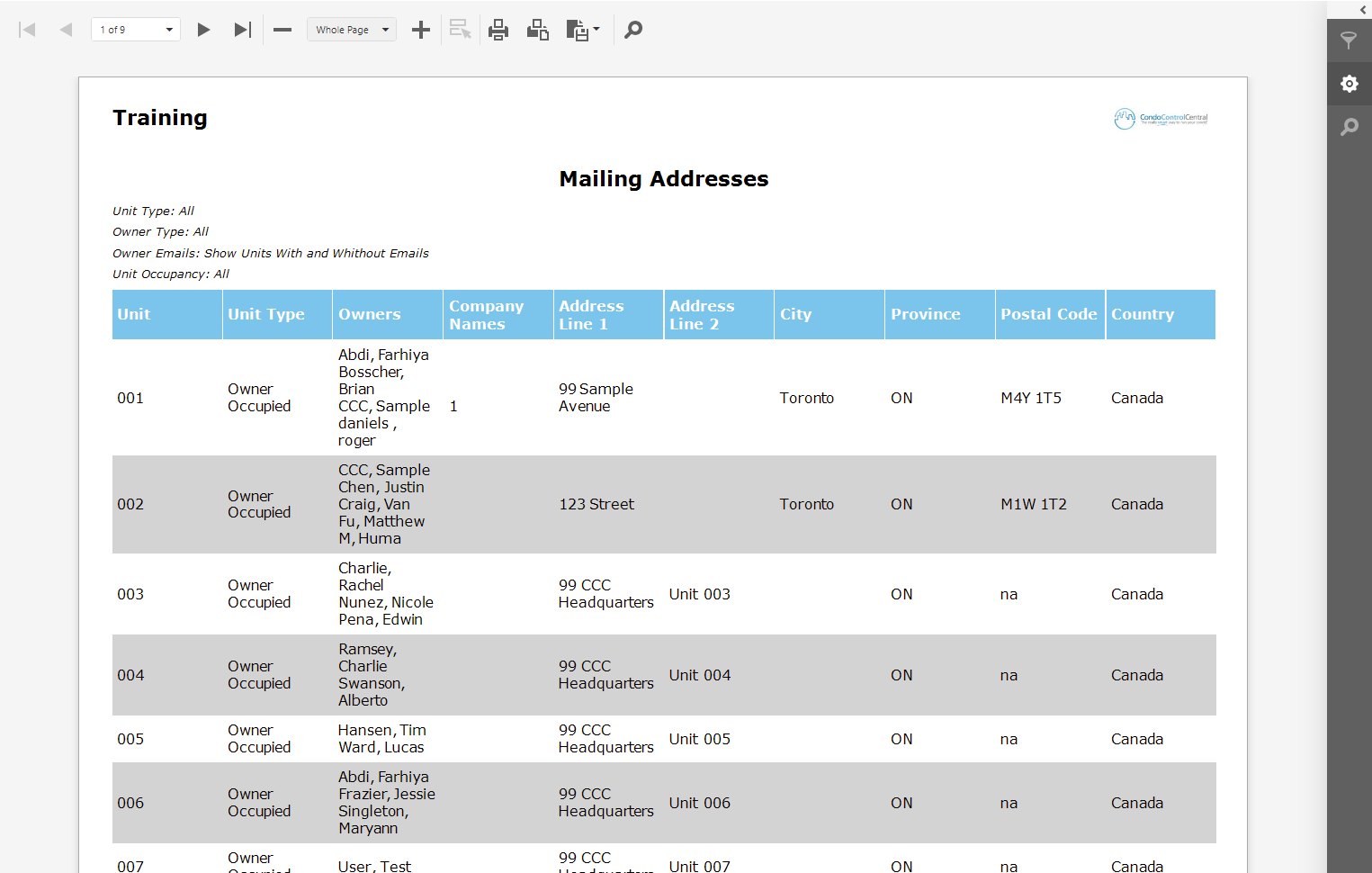
Task: Open the Parameters funnel icon in the sidebar
Action: point(1349,40)
